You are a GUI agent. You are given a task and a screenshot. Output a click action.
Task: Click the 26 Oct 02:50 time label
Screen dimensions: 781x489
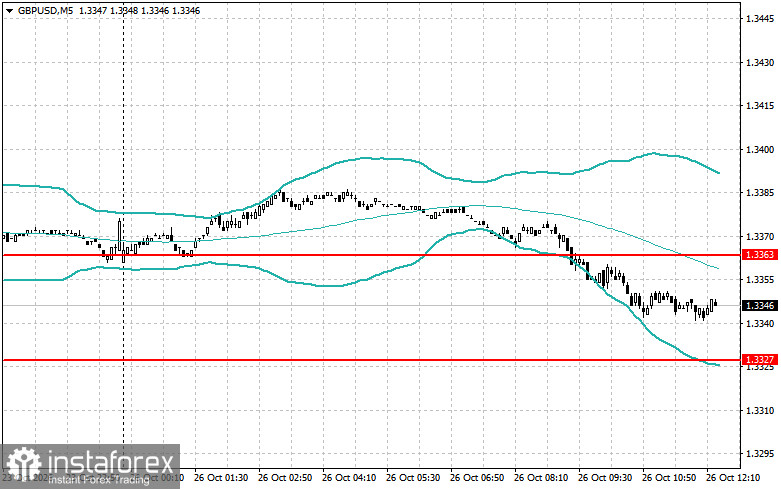[285, 478]
